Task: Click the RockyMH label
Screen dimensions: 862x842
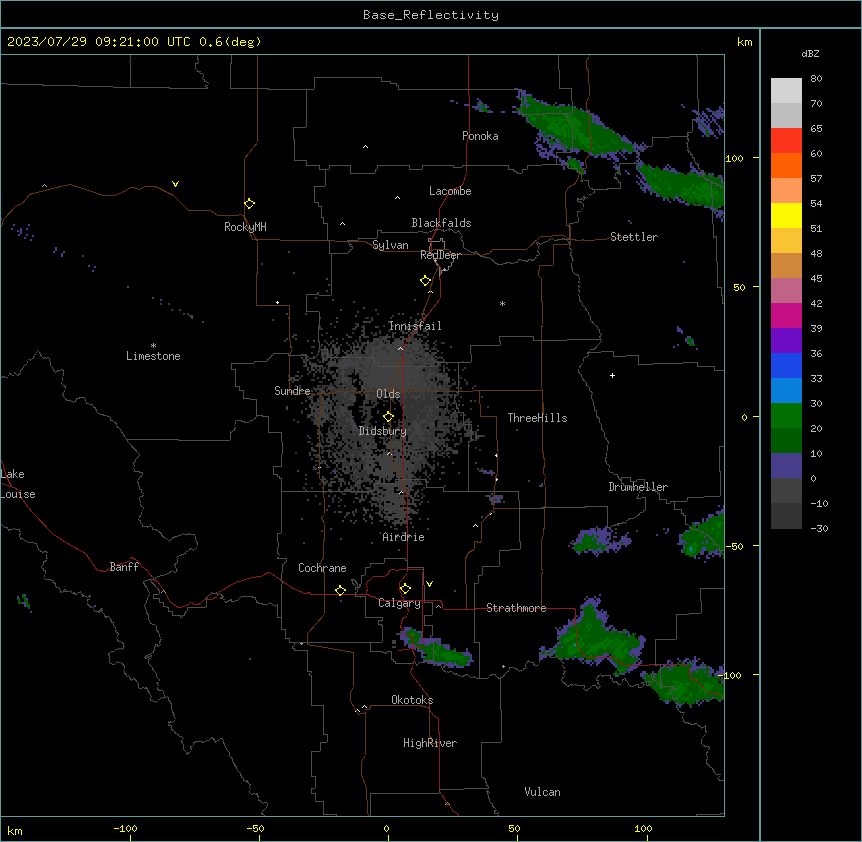Action: click(245, 227)
